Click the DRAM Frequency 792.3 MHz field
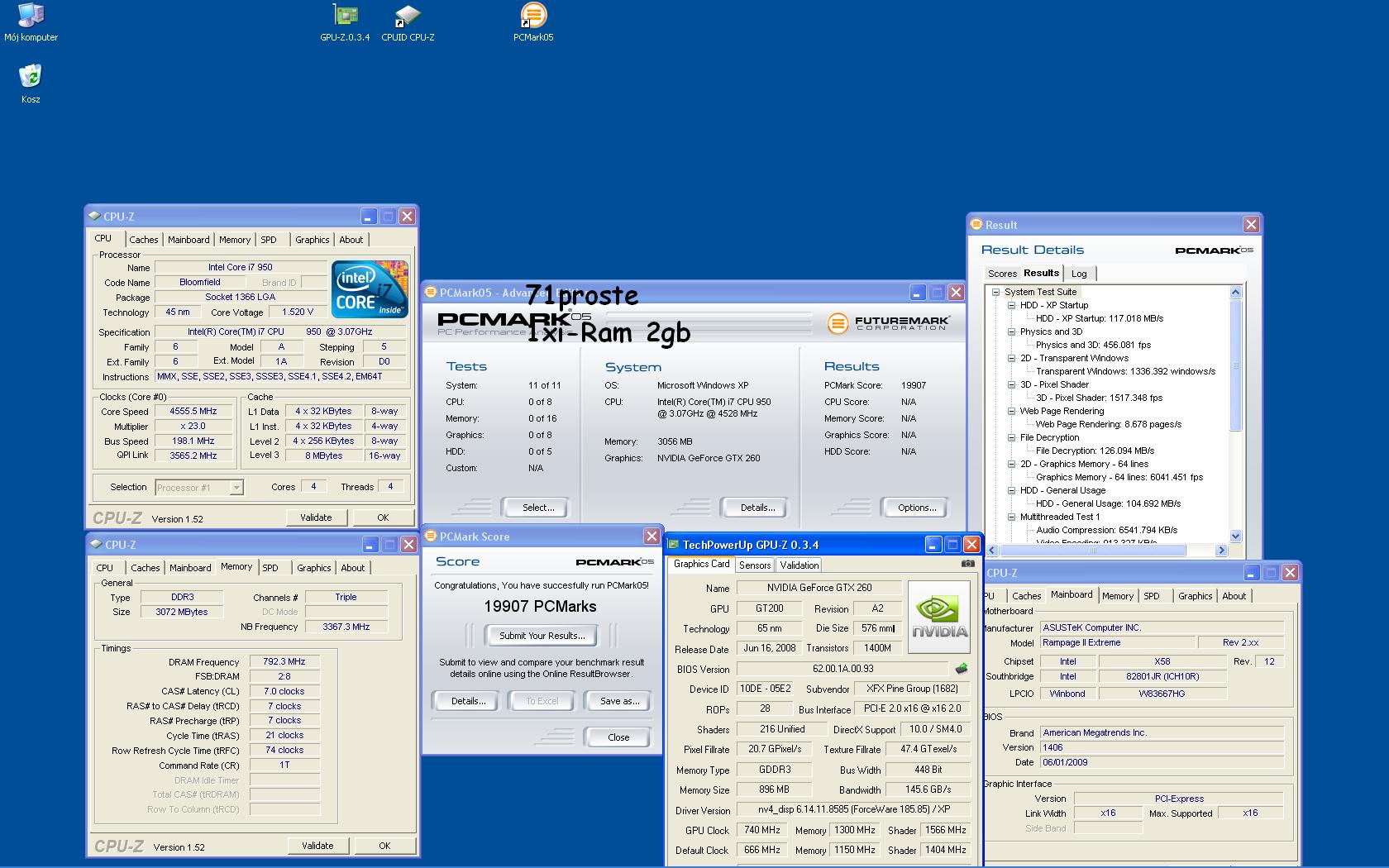The height and width of the screenshot is (868, 1389). (284, 661)
